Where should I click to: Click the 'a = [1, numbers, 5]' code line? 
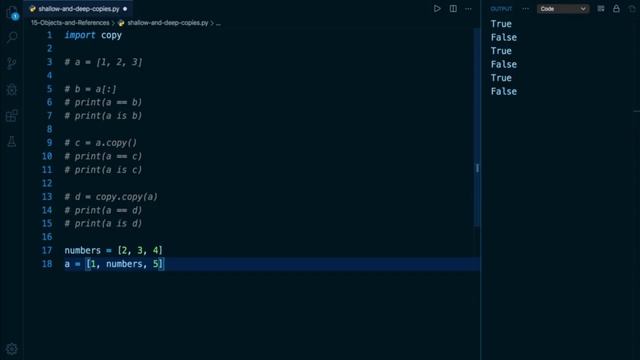coord(114,264)
